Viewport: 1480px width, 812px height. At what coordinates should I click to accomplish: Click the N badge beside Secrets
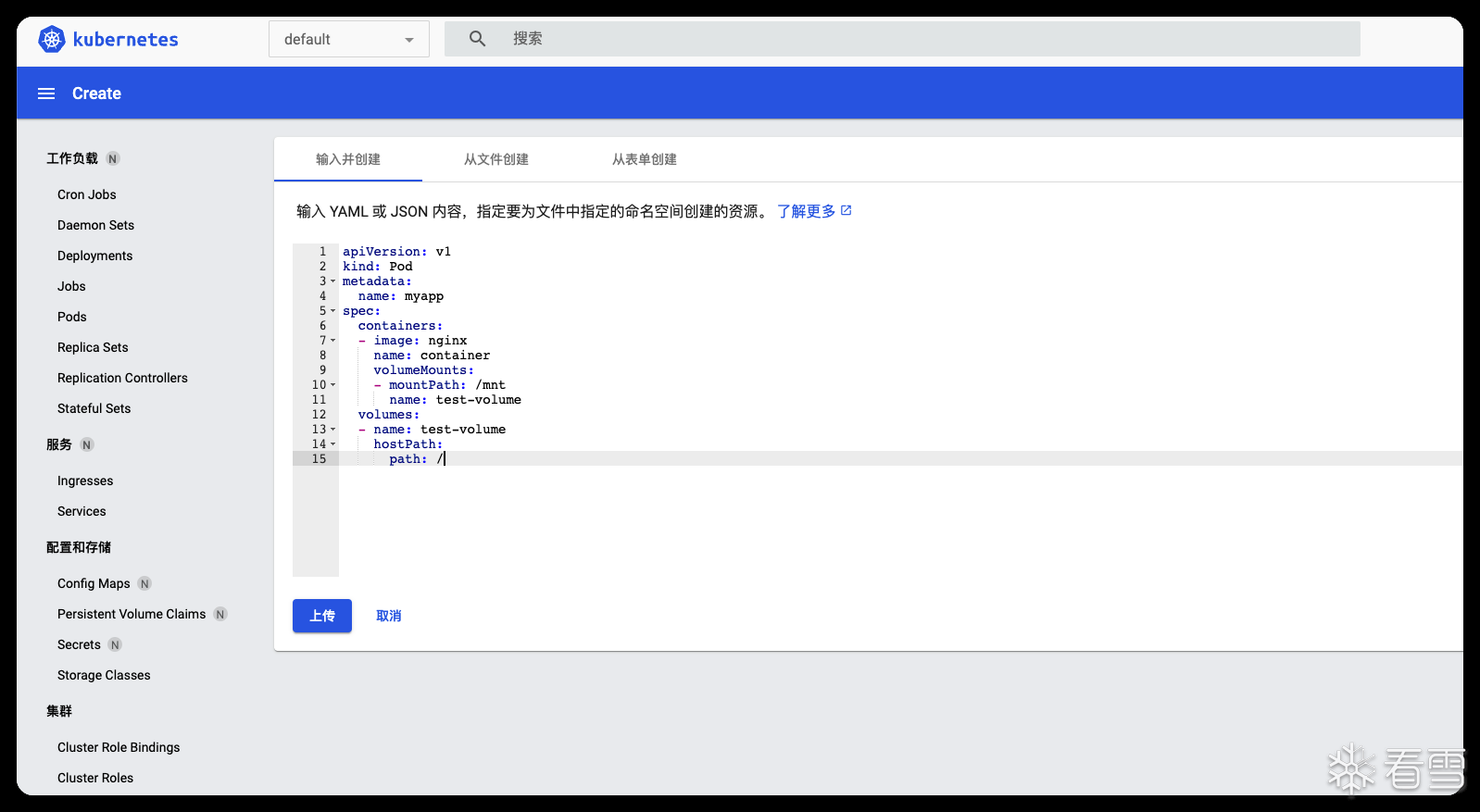[x=115, y=644]
